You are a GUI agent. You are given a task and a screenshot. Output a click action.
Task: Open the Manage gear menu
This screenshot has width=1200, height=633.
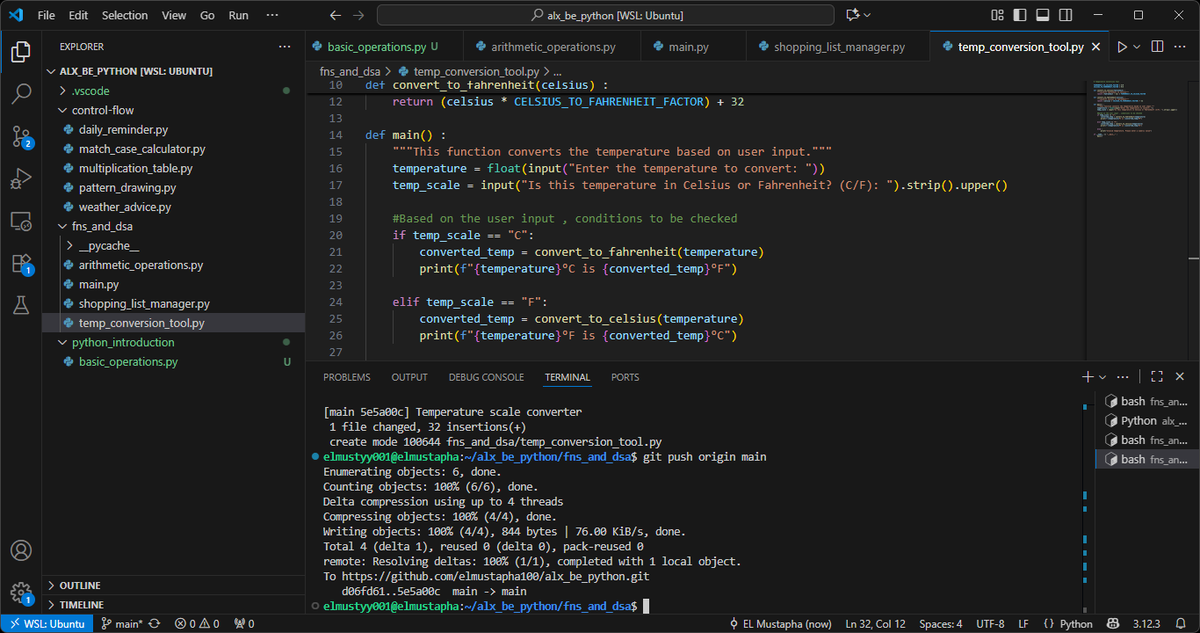pyautogui.click(x=21, y=592)
